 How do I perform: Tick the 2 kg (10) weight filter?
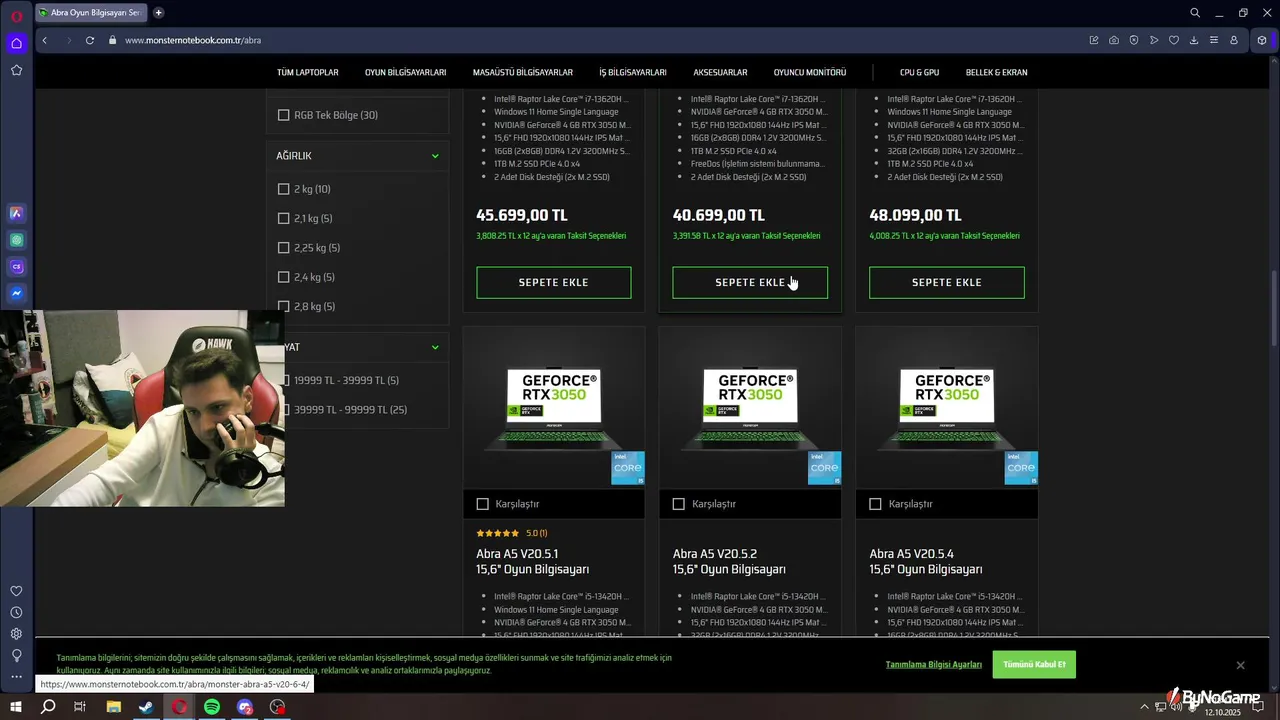coord(283,189)
